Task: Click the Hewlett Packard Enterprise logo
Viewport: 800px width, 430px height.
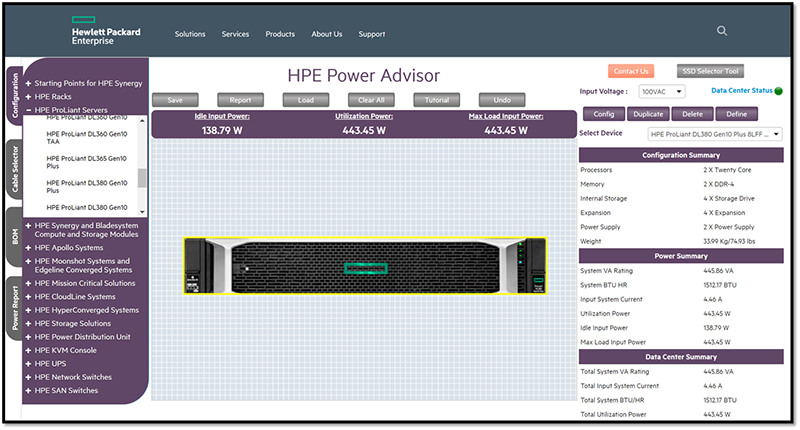Action: [x=106, y=31]
